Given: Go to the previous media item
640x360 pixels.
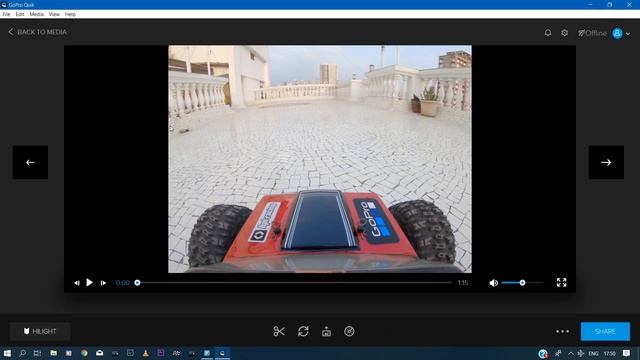Looking at the screenshot, I should tap(30, 162).
